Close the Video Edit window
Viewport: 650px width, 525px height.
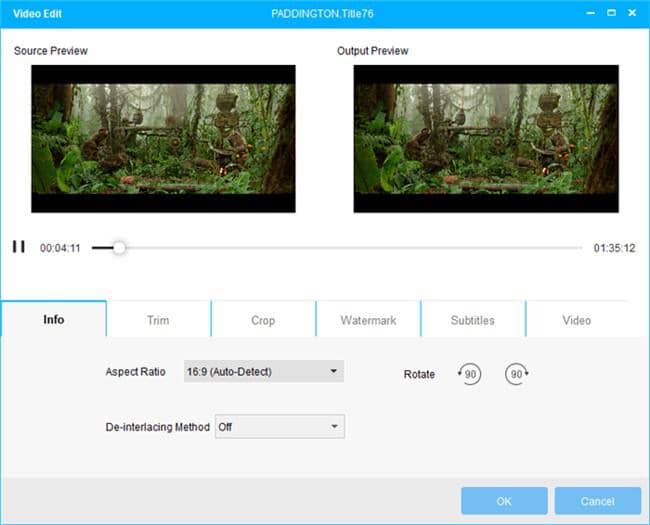click(632, 13)
